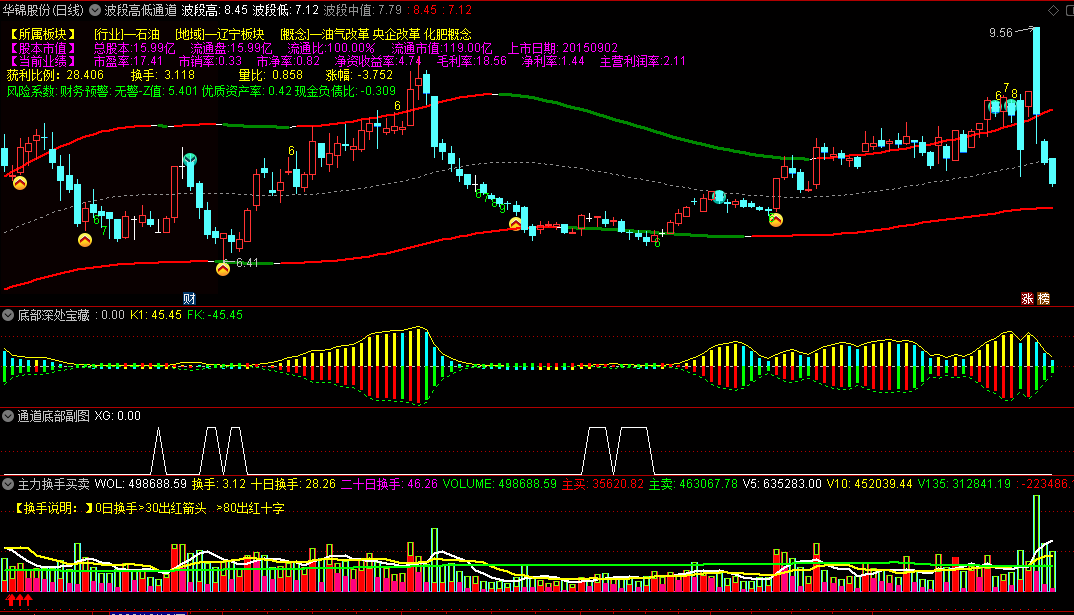This screenshot has width=1074, height=615.
Task: Click FK: -45.45 indicator value
Action: pos(214,315)
